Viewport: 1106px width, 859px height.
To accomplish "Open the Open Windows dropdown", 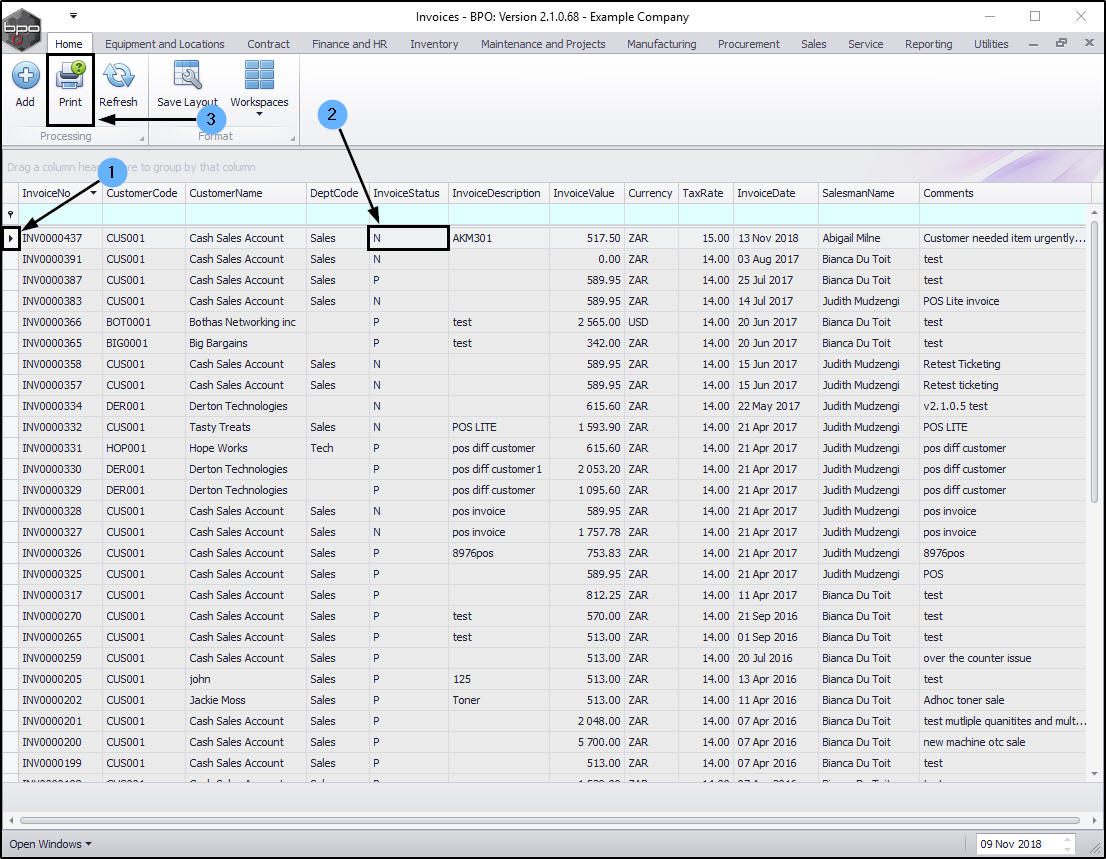I will click(50, 844).
